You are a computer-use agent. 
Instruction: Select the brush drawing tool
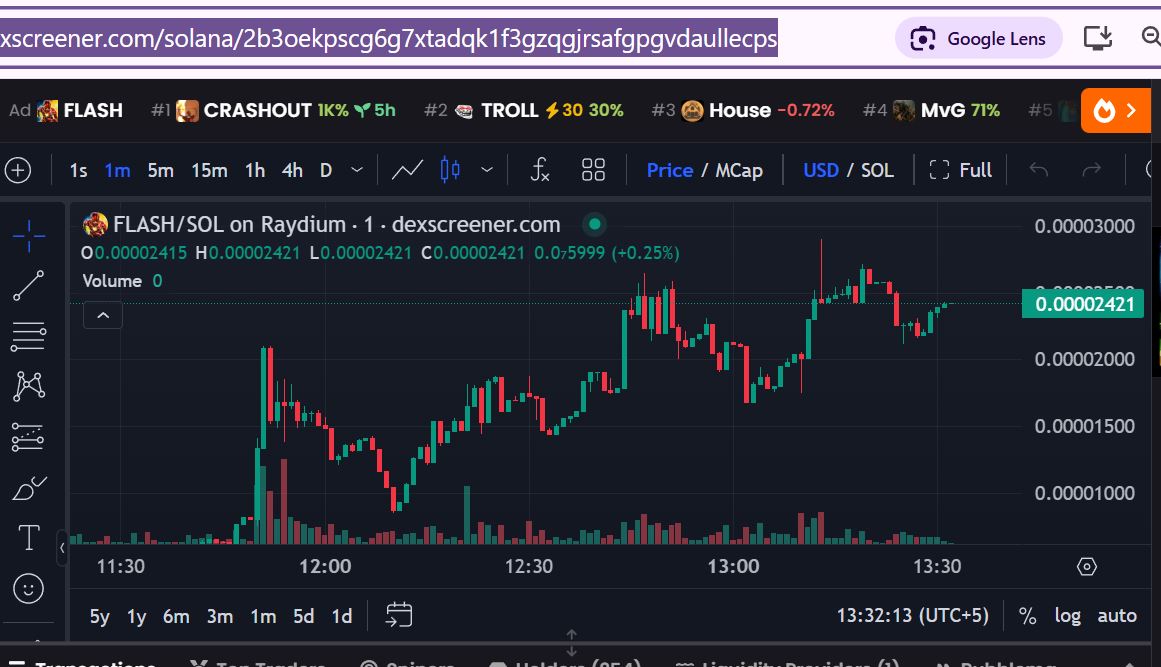pyautogui.click(x=30, y=489)
